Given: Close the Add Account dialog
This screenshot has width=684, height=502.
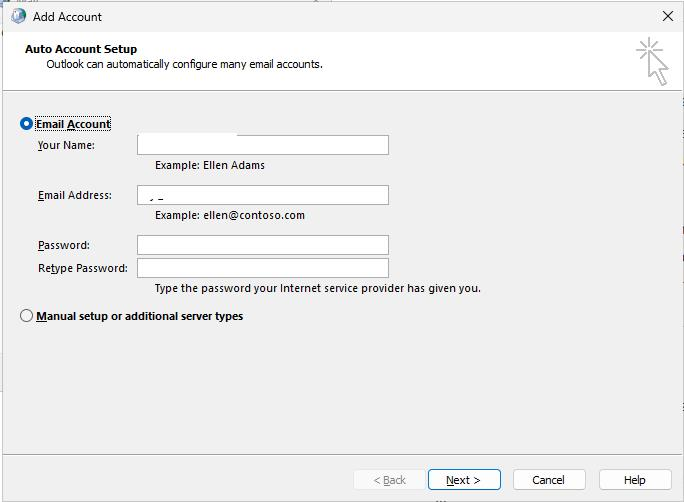Looking at the screenshot, I should tap(668, 16).
